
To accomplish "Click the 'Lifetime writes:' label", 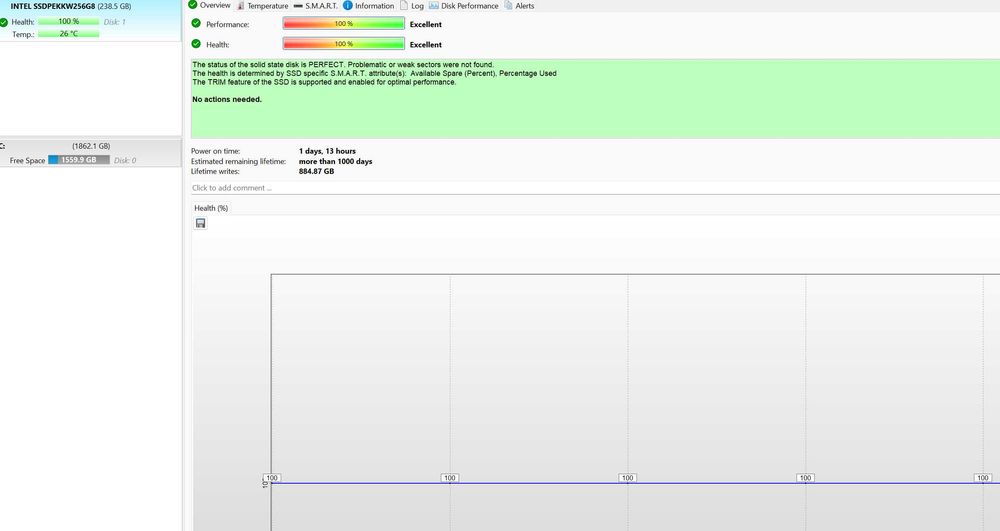I will (215, 171).
